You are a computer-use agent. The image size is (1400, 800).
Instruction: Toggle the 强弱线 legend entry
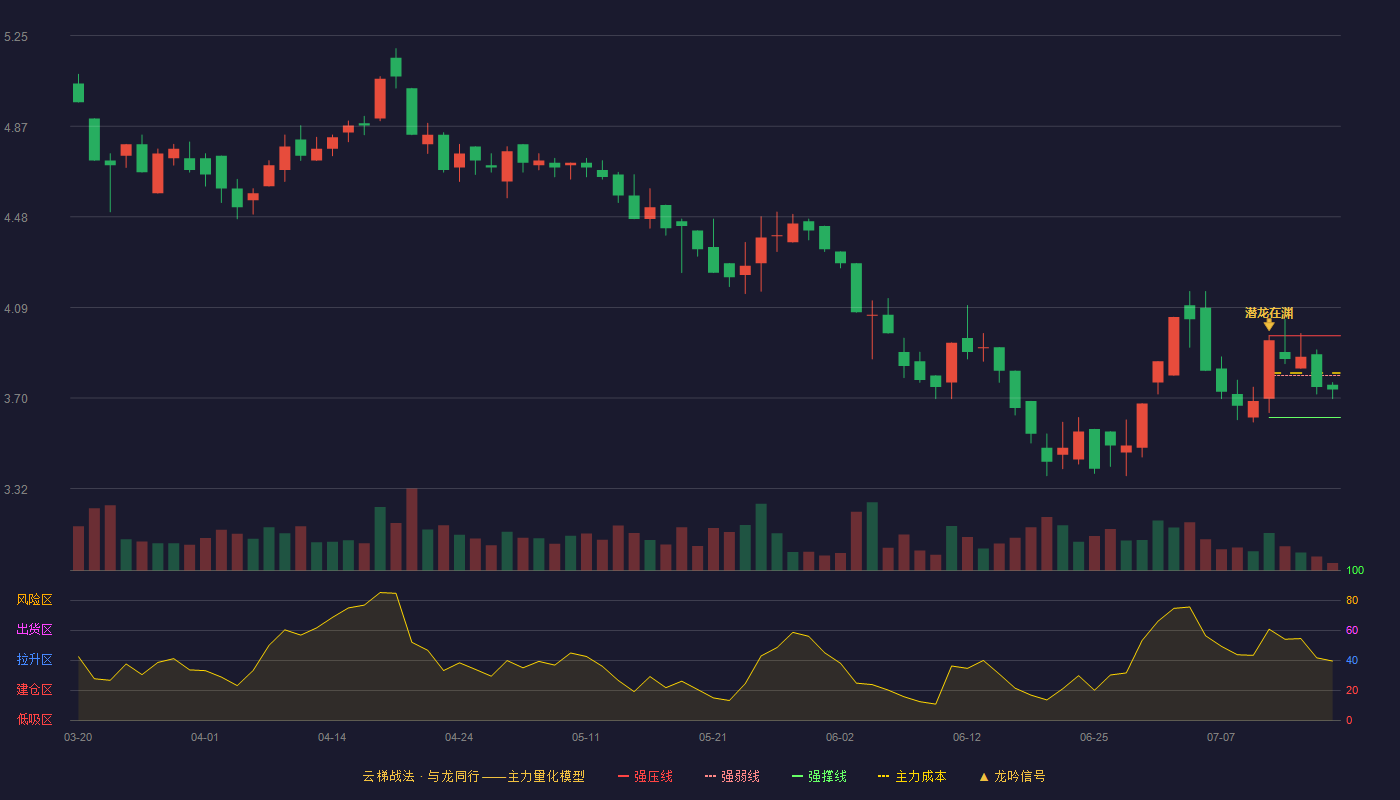pos(732,776)
